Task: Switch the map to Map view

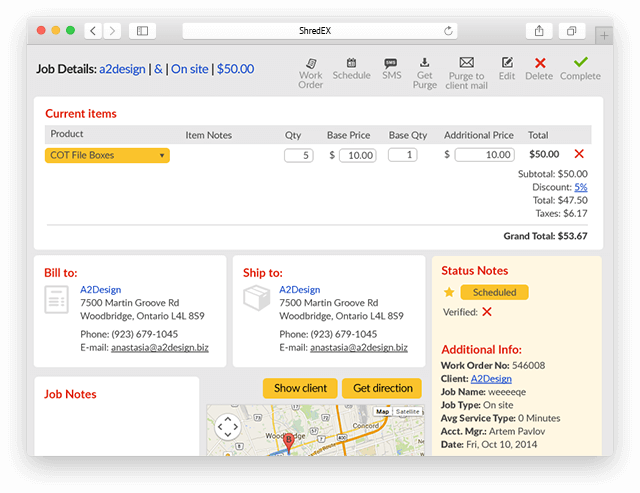Action: [x=382, y=411]
